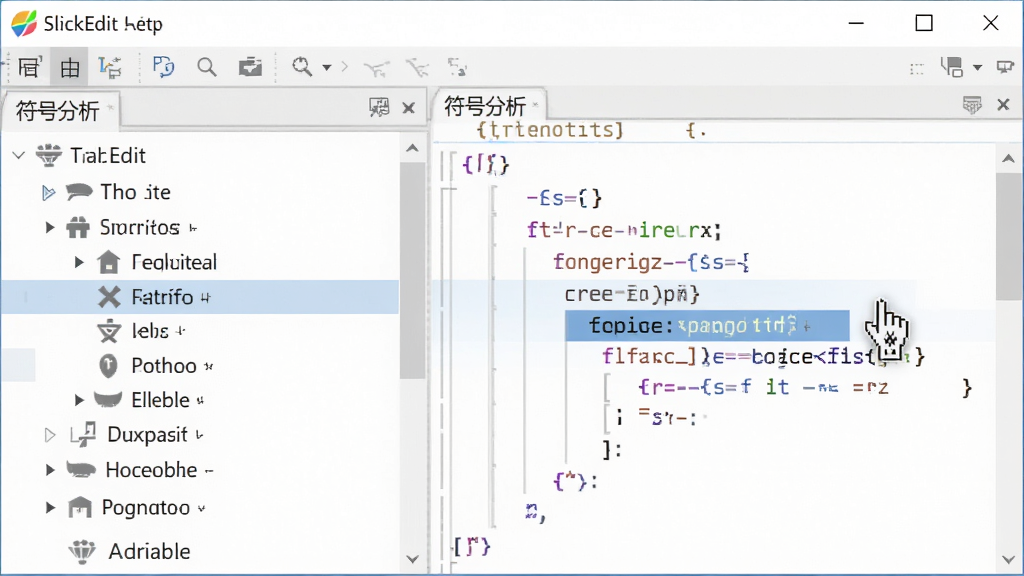Click the document refresh icon in the toolbar

coord(163,67)
